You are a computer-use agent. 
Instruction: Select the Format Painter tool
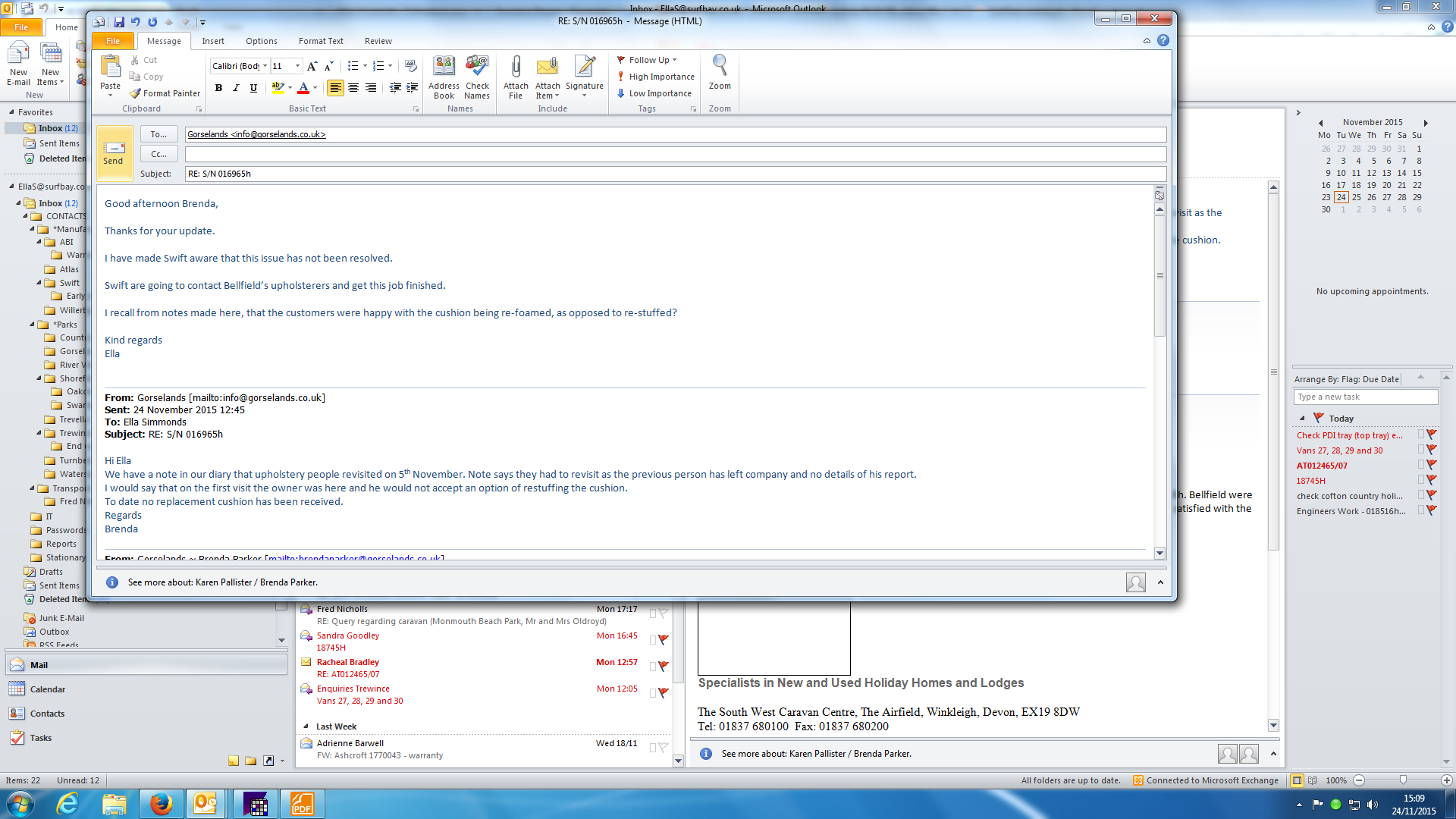pyautogui.click(x=165, y=93)
